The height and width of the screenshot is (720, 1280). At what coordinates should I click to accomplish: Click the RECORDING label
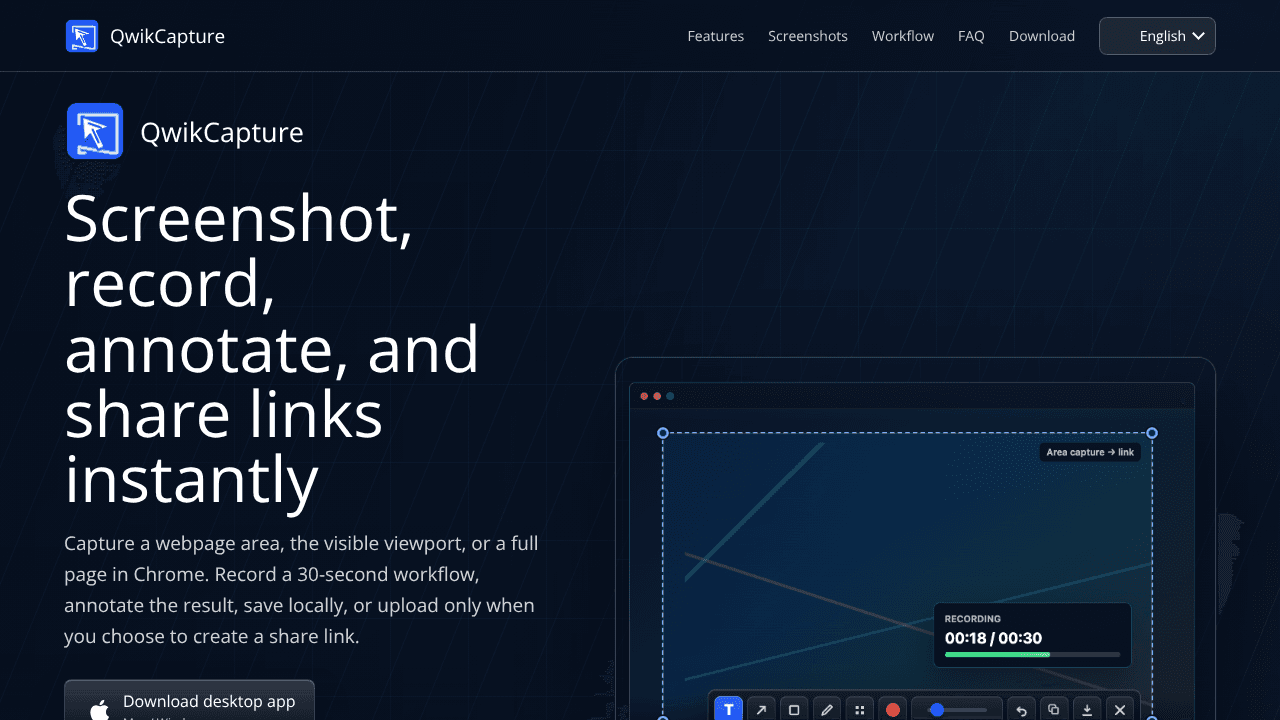click(973, 619)
